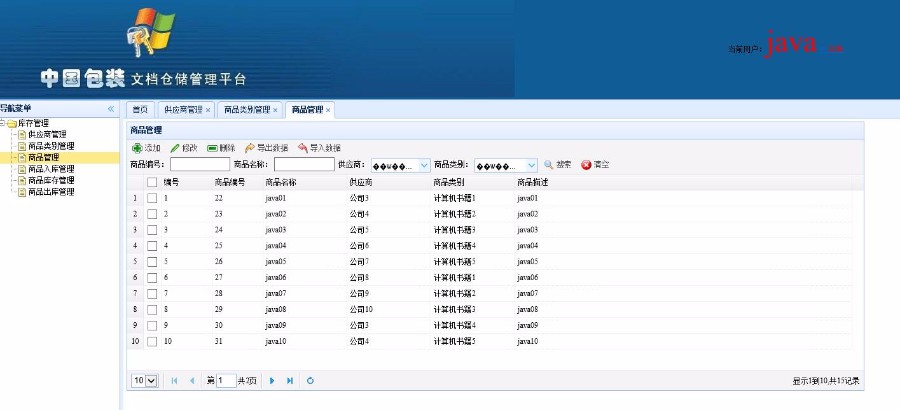
Task: Open 供应商管理 in the tree
Action: (47, 135)
